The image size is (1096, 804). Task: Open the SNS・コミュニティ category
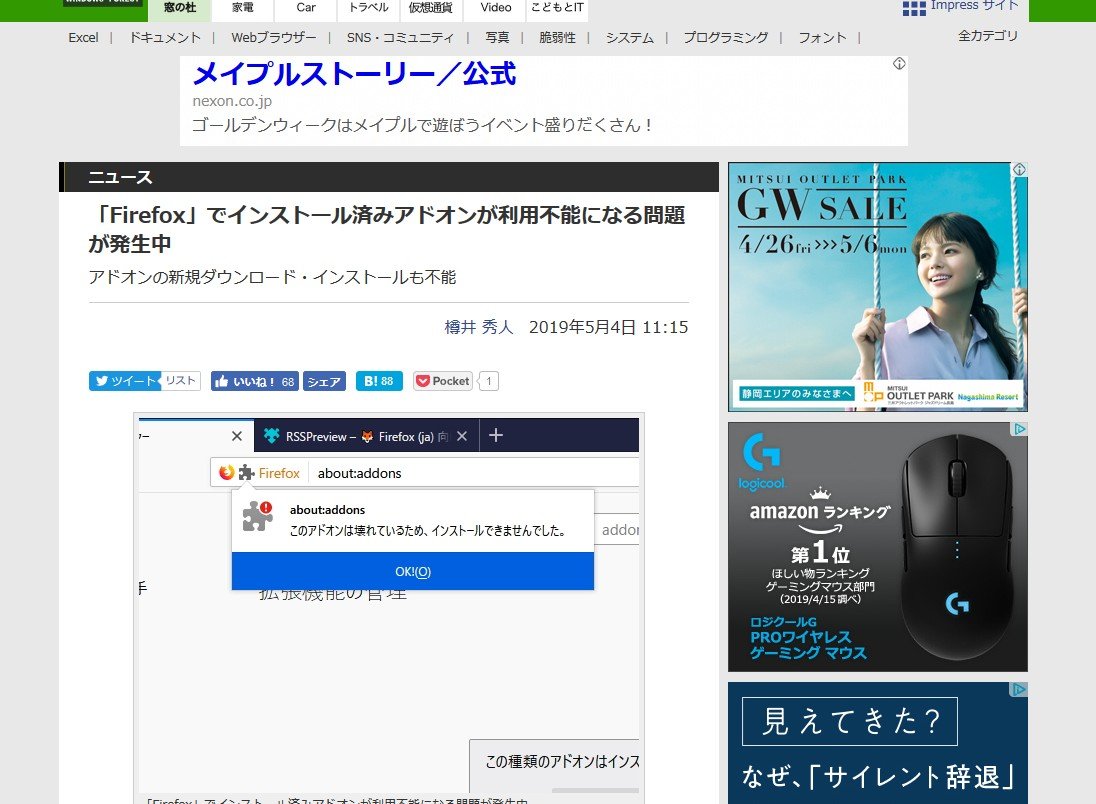[400, 38]
